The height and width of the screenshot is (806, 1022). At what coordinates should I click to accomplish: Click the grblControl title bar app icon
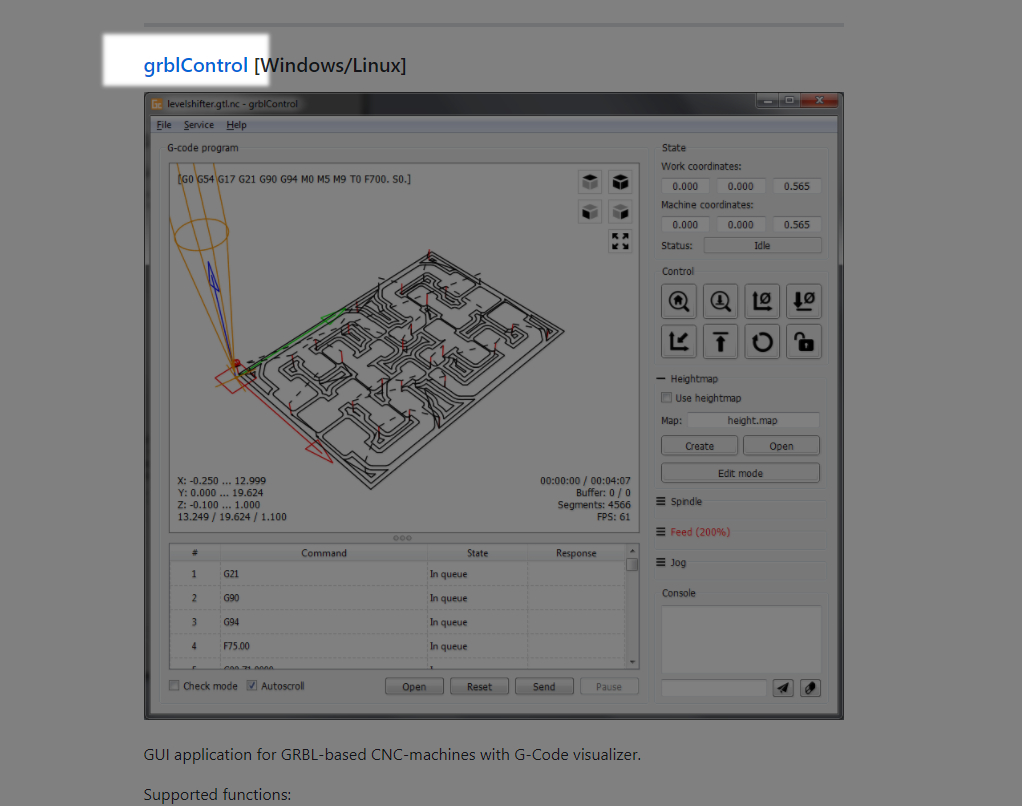pos(156,104)
